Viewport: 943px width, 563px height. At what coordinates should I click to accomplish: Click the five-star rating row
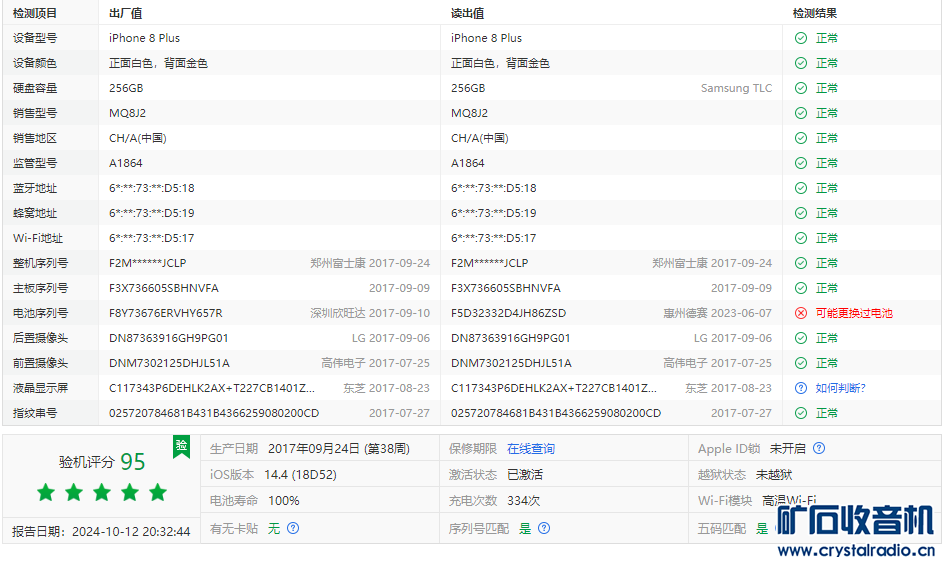(102, 493)
